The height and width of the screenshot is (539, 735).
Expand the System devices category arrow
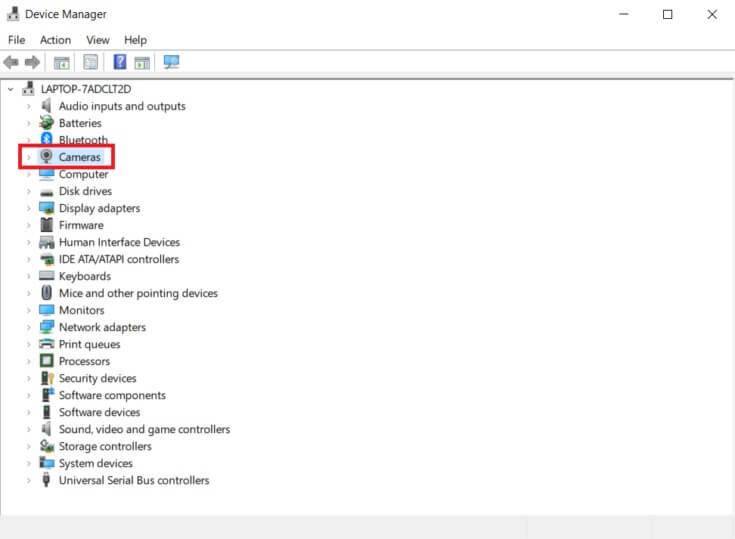[29, 464]
